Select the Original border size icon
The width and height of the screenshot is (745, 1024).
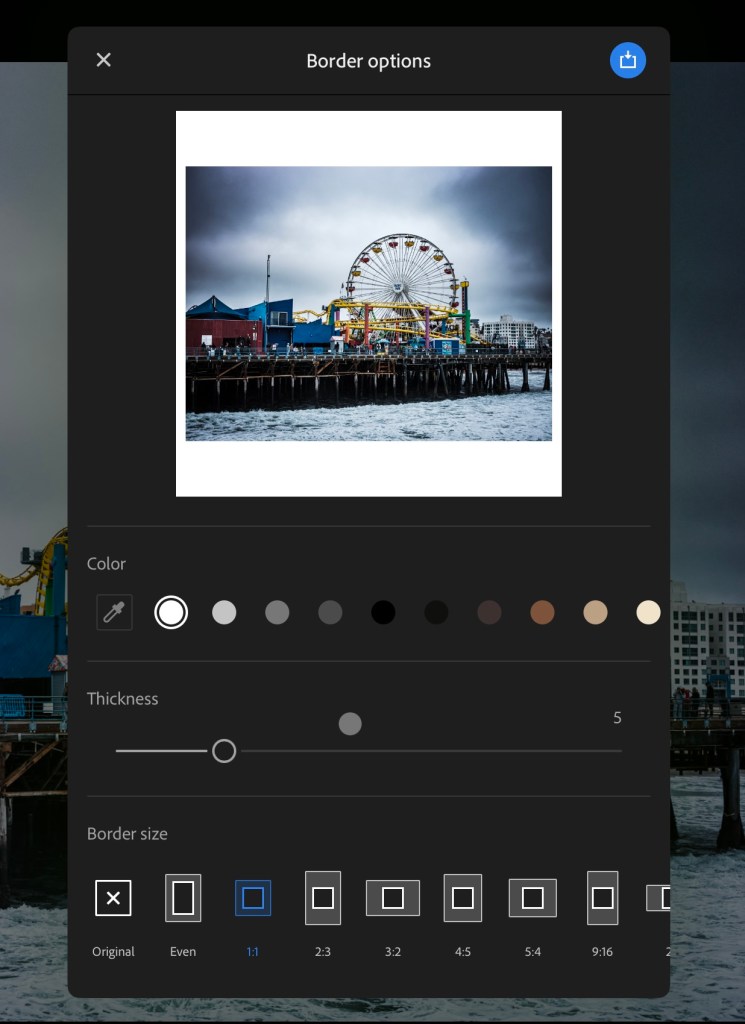[x=113, y=898]
